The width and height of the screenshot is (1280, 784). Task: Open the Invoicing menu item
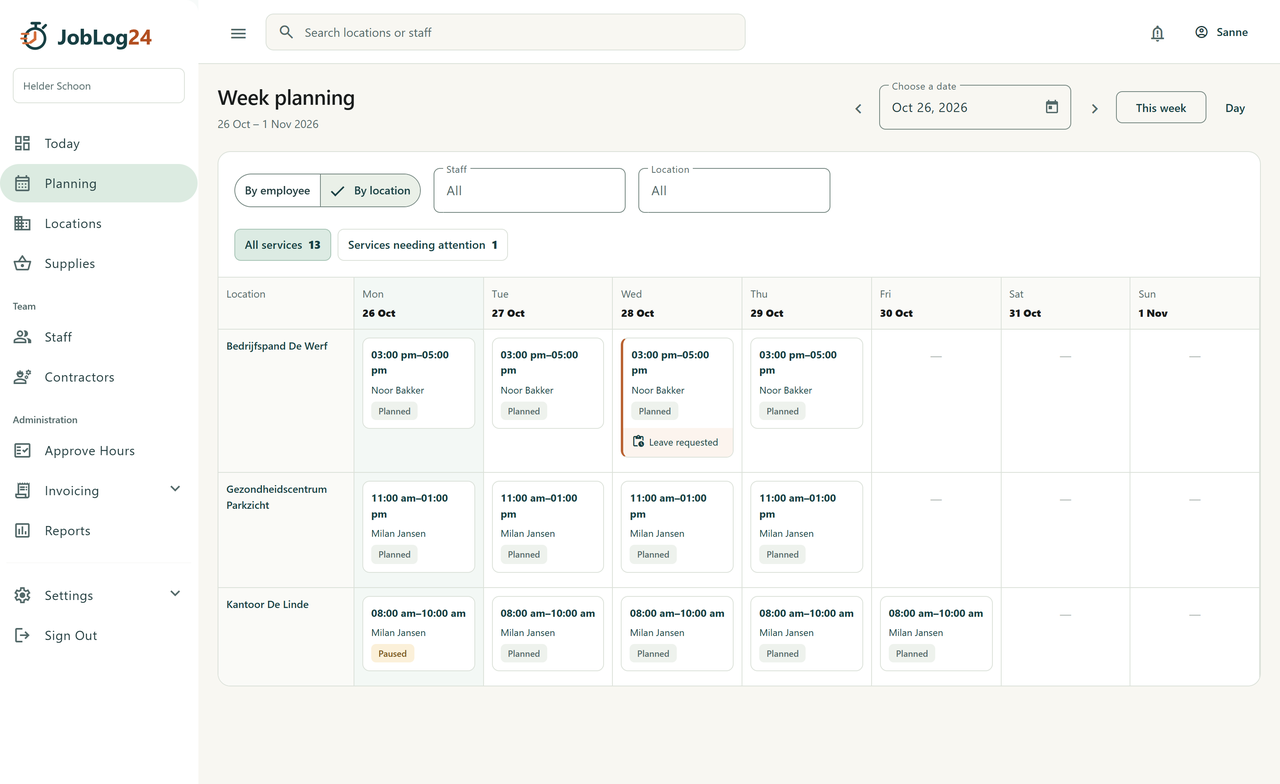[x=98, y=491]
